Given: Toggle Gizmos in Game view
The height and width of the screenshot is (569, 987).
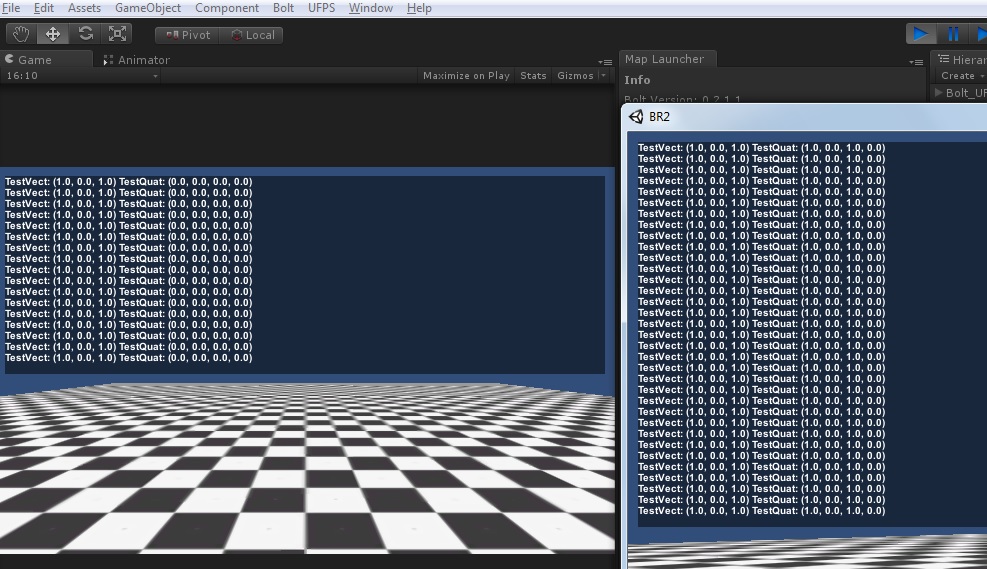Looking at the screenshot, I should point(575,76).
